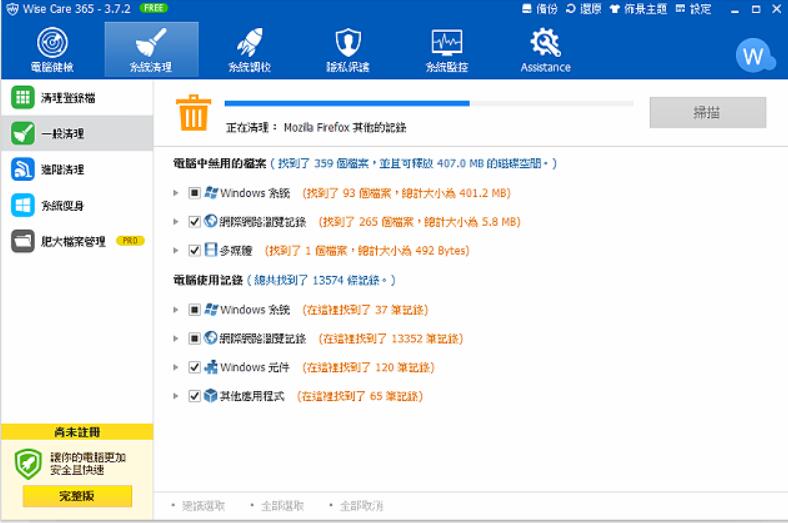Image resolution: width=788 pixels, height=523 pixels.
Task: Click 全部取消 link at bottom
Action: click(x=361, y=506)
